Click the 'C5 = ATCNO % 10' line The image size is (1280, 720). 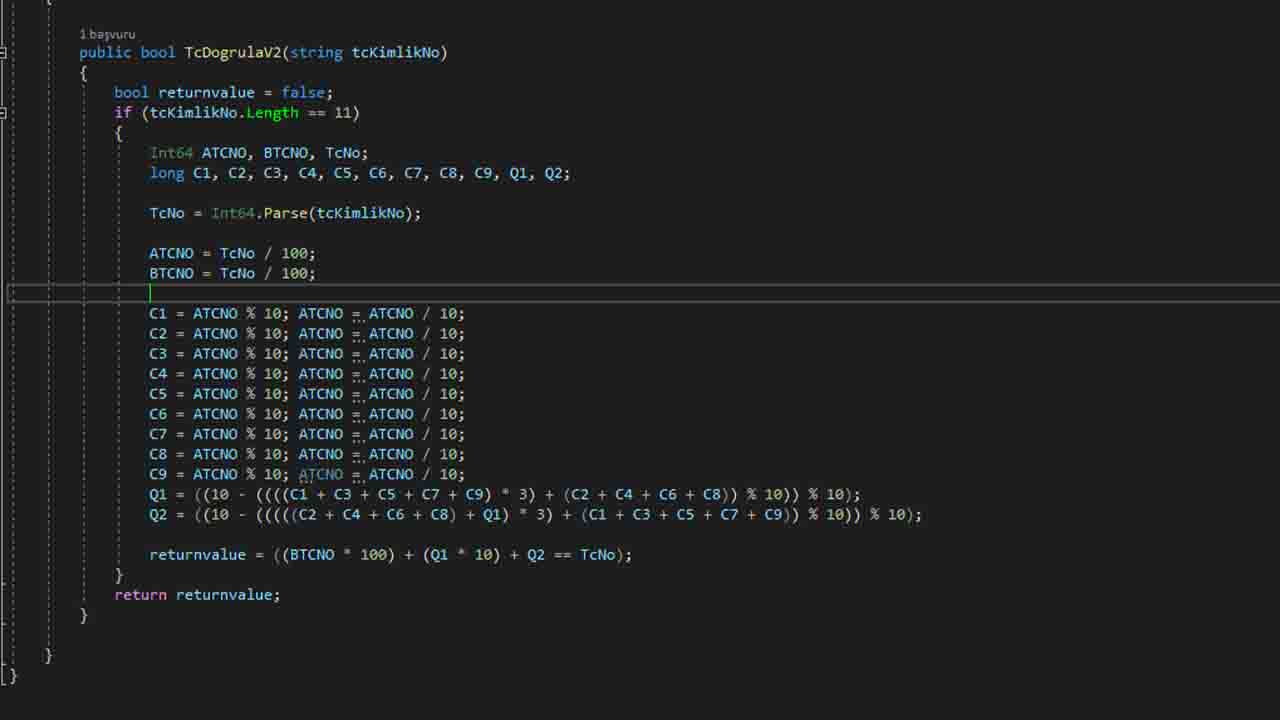tap(307, 394)
